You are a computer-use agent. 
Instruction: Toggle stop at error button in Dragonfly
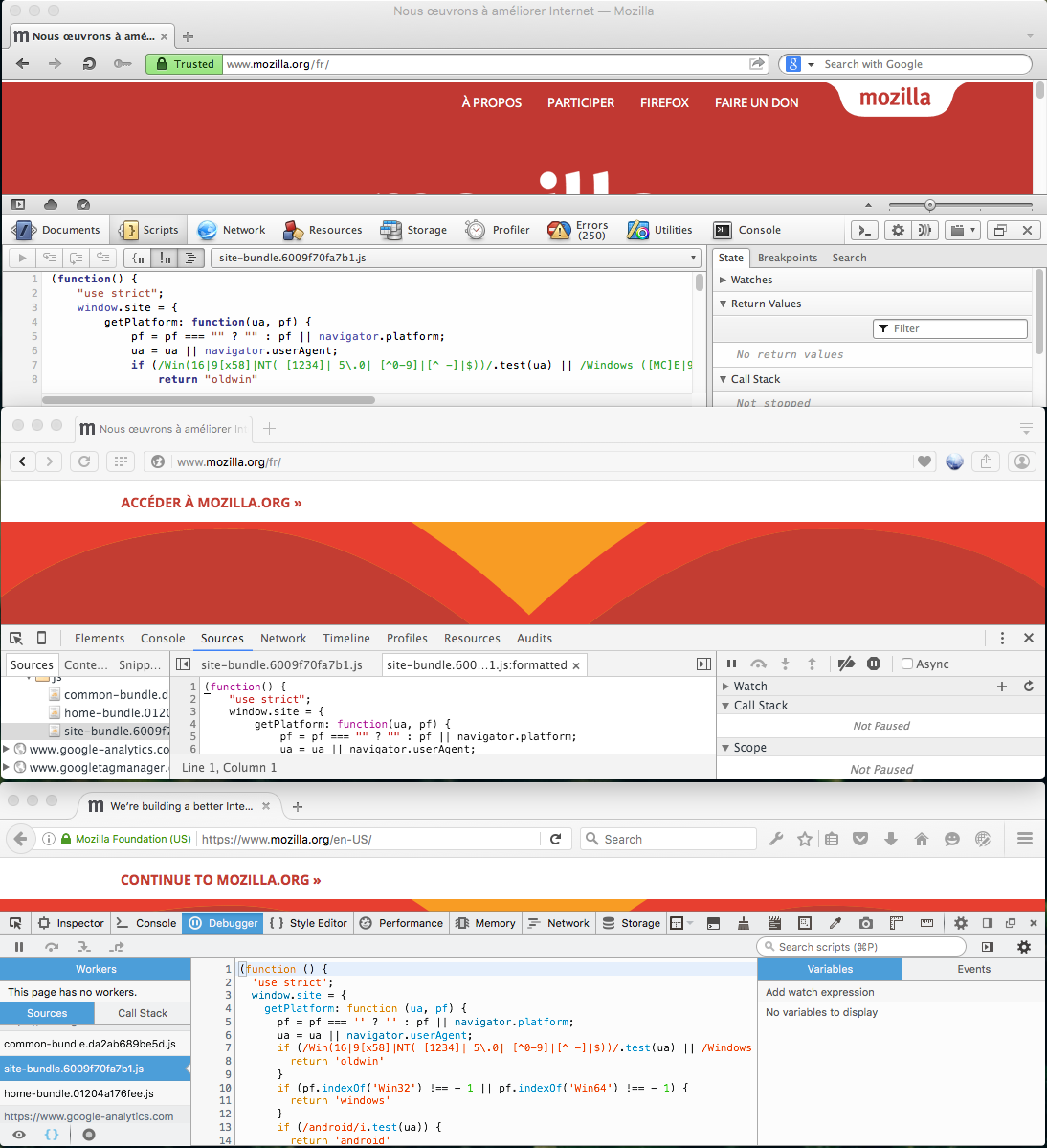[x=166, y=258]
